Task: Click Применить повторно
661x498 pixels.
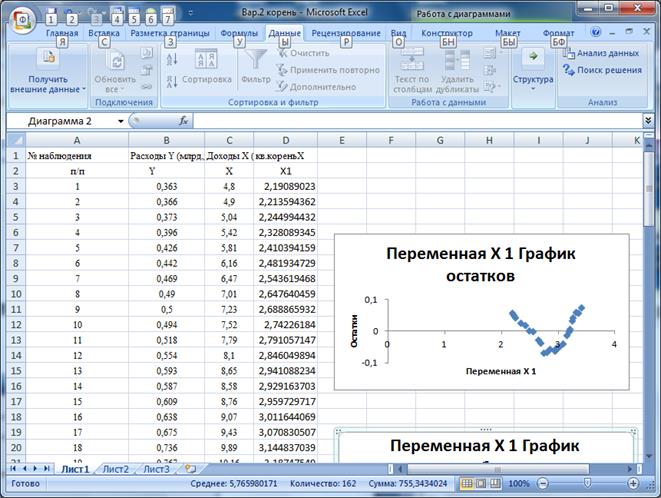Action: pos(328,70)
